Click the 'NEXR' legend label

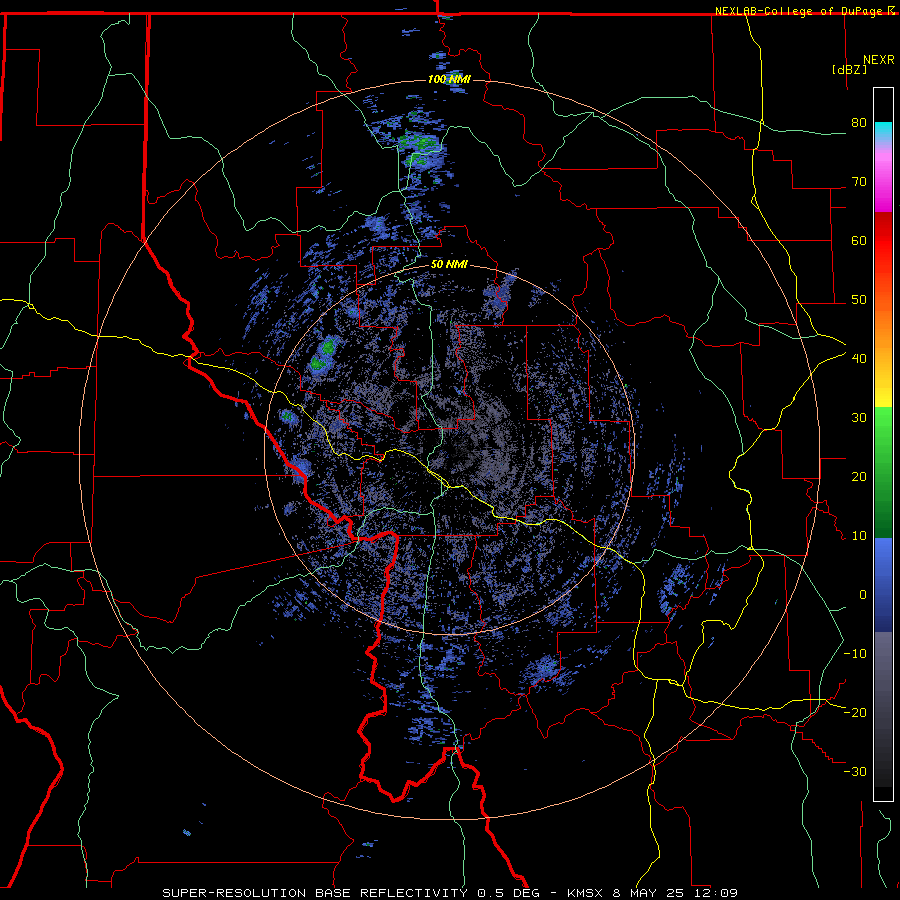[x=879, y=60]
